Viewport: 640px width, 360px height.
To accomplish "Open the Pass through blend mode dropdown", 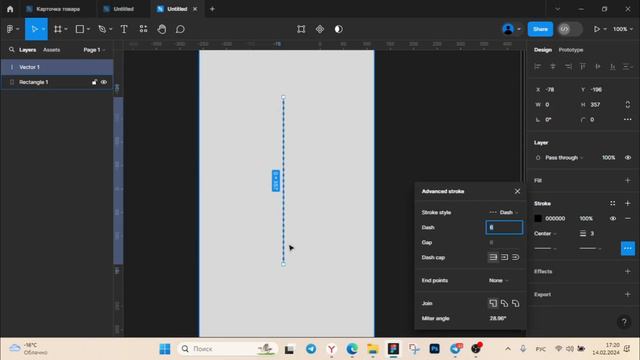I will tap(564, 158).
